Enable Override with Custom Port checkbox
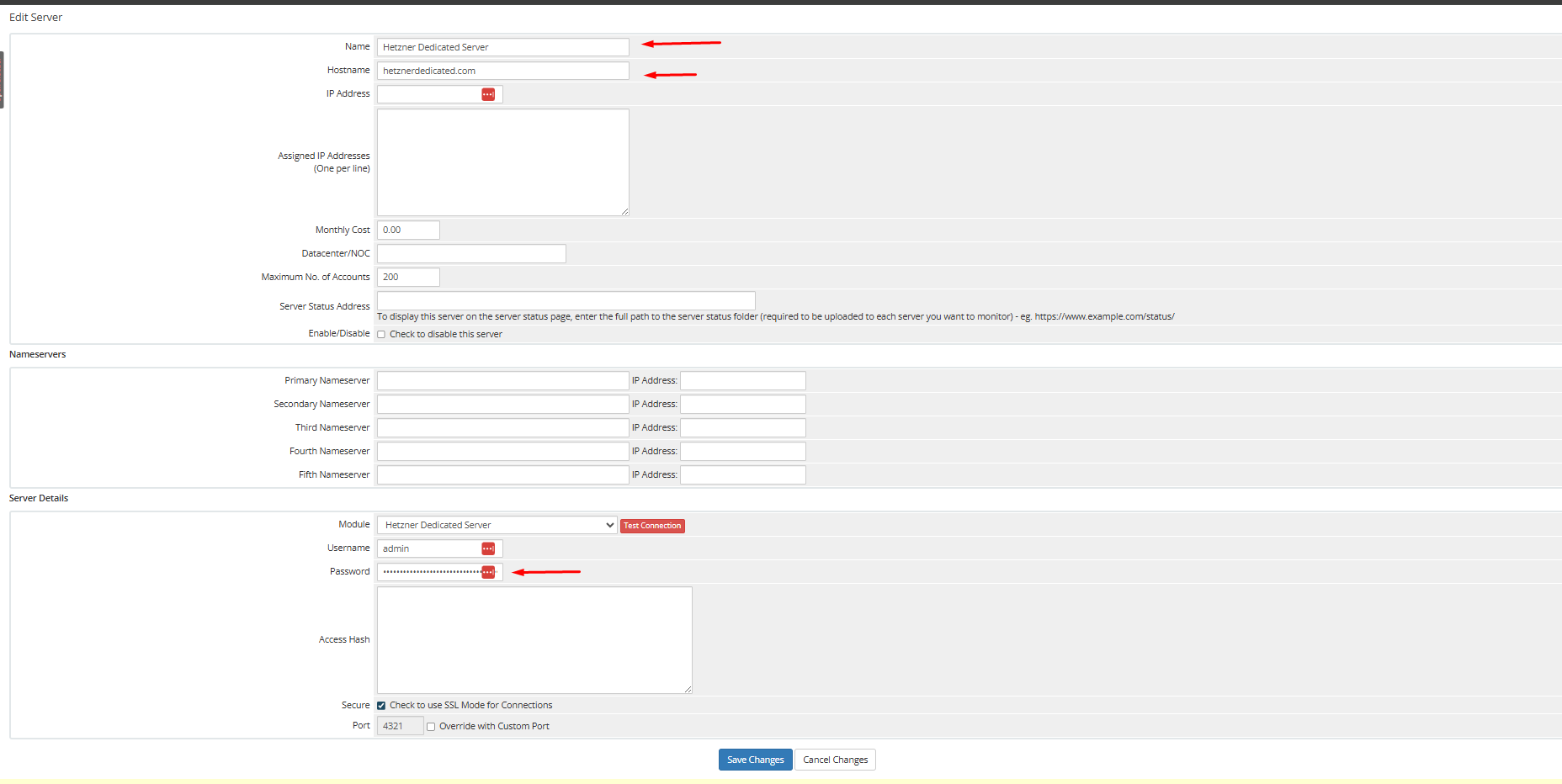Screen dimensions: 1562x784 click(431, 727)
